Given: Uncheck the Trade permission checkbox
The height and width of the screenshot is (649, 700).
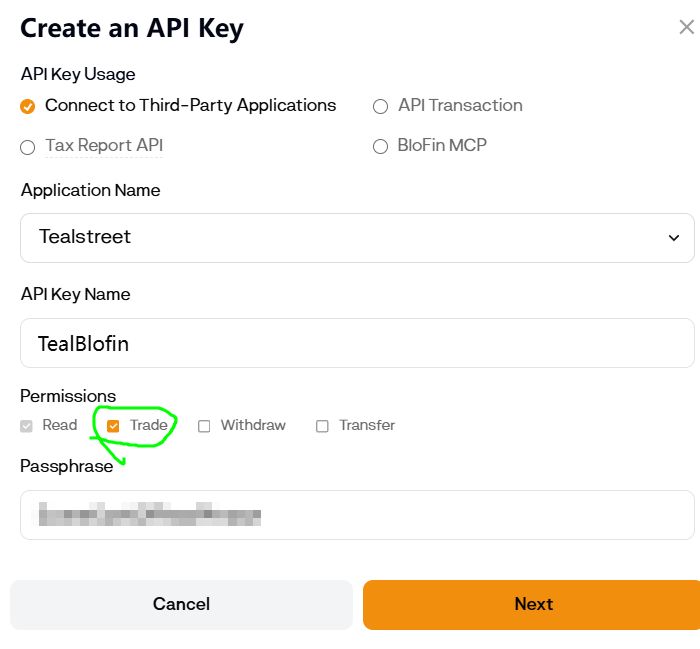Looking at the screenshot, I should coord(113,426).
